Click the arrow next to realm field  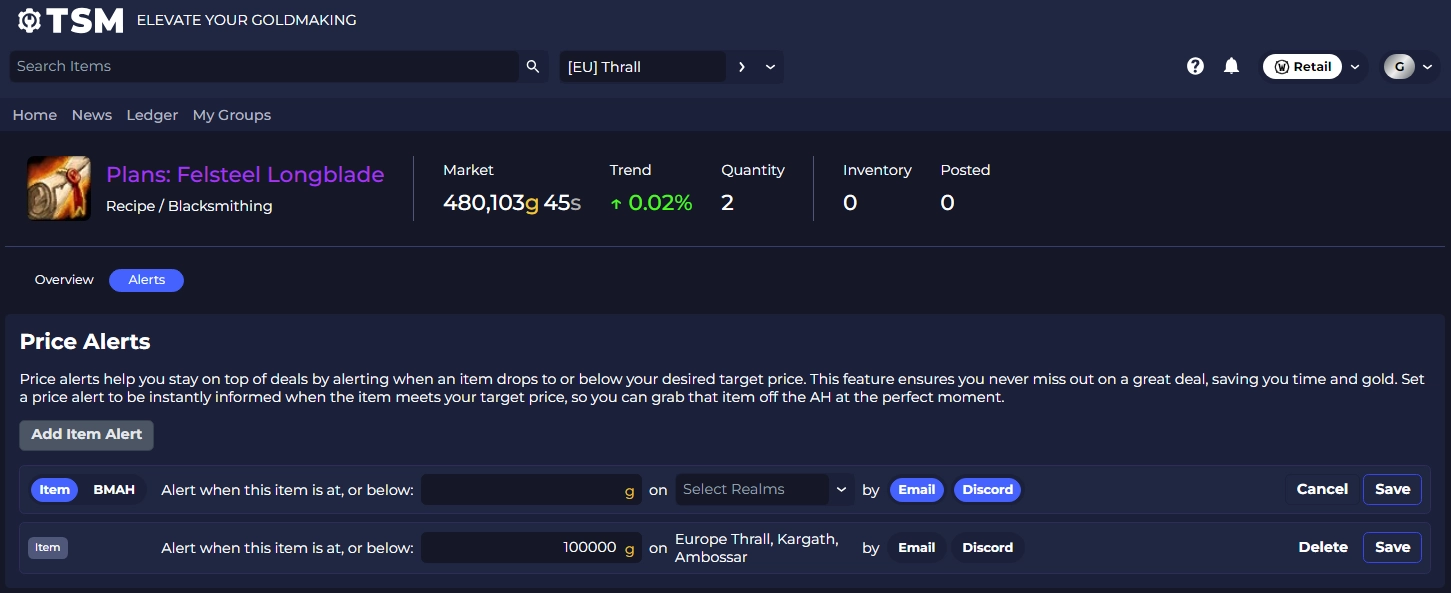(x=741, y=67)
